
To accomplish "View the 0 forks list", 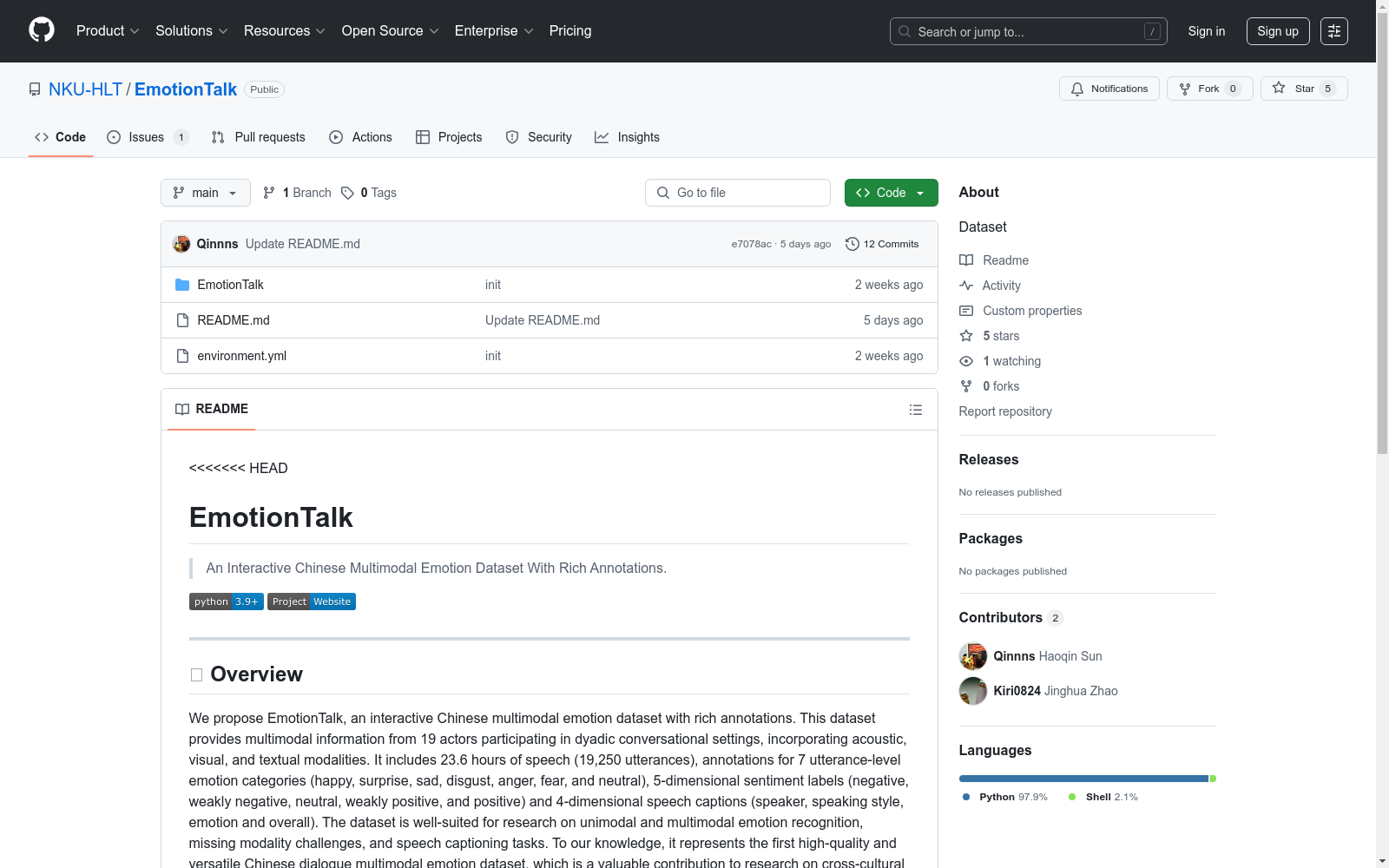I will point(990,386).
